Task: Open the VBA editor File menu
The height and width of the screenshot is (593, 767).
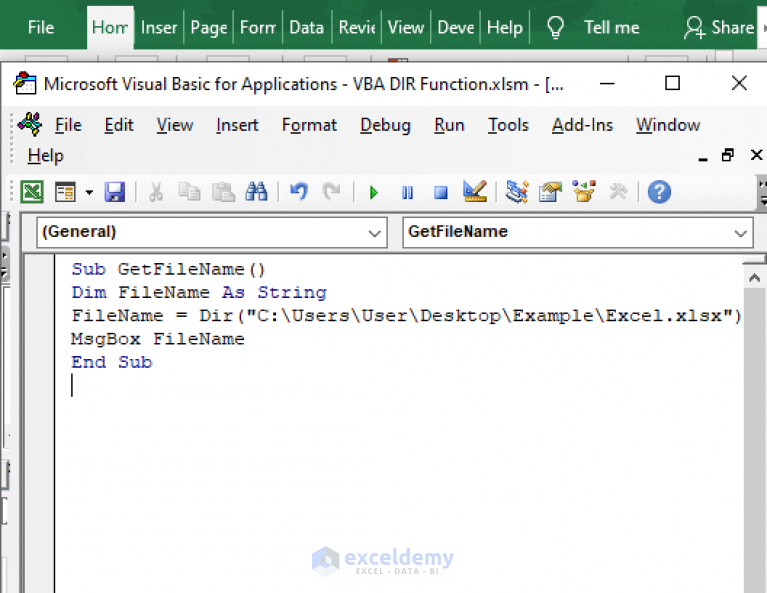Action: [68, 125]
